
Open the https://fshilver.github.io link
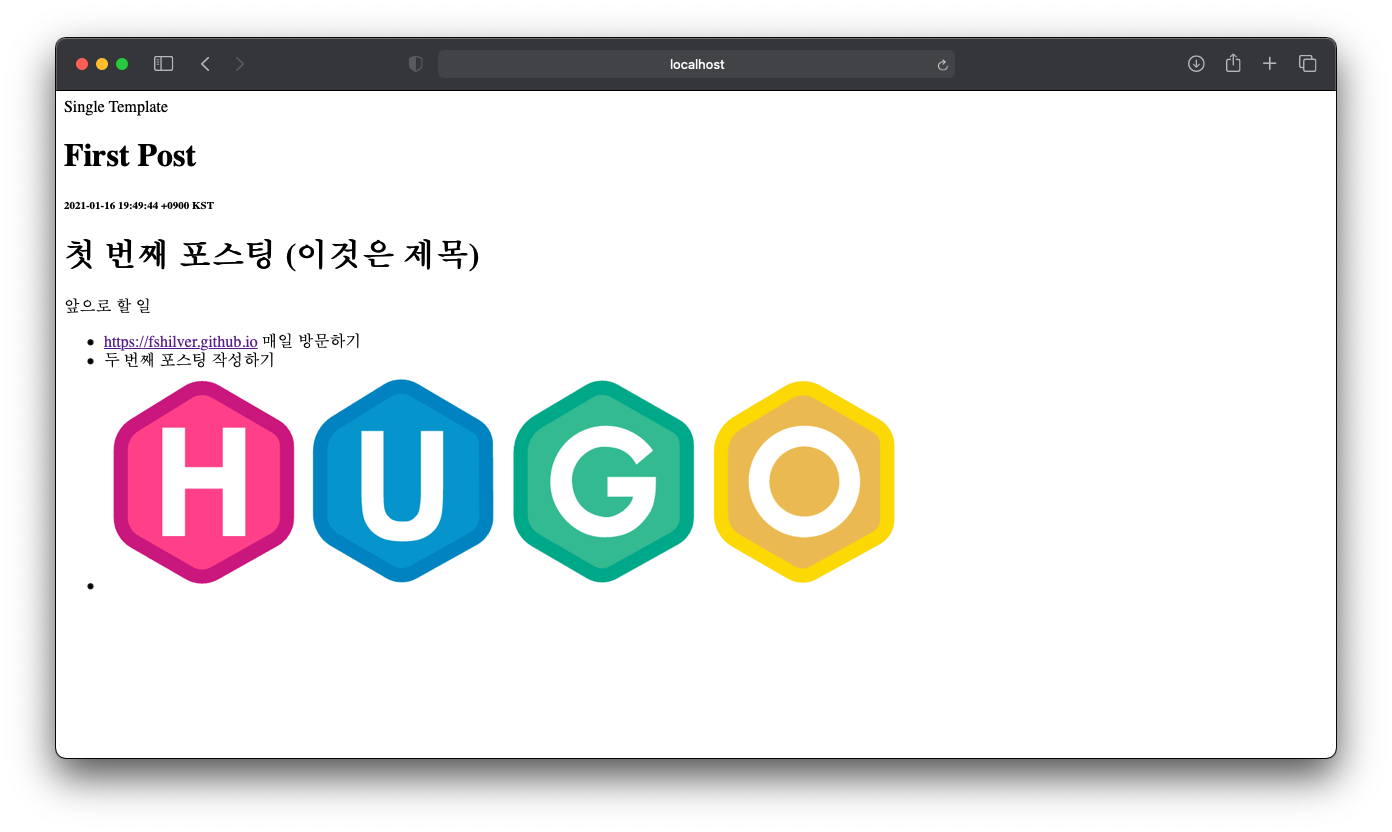(181, 342)
